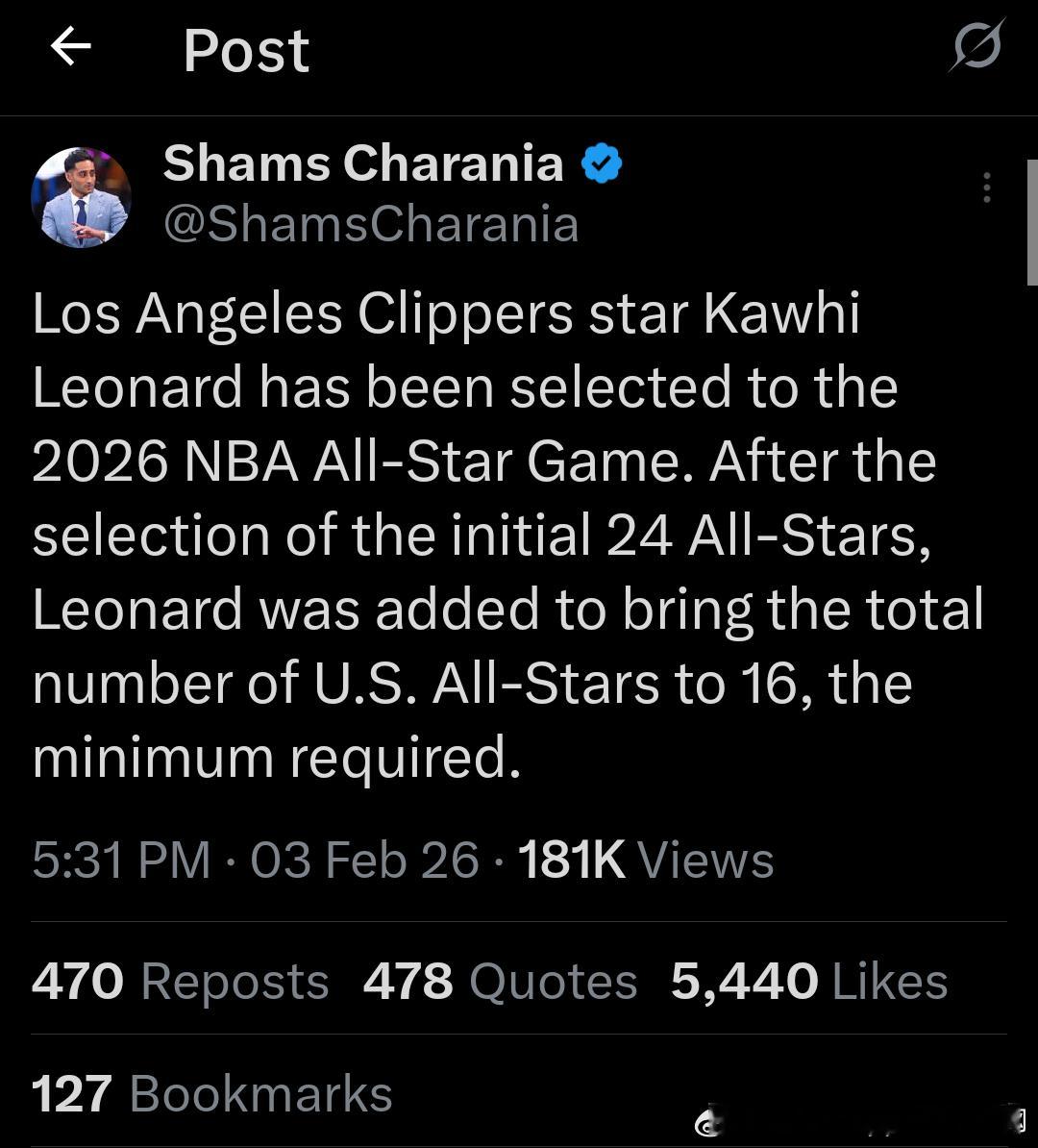Click the Weibo watermark logo

coord(709,1124)
